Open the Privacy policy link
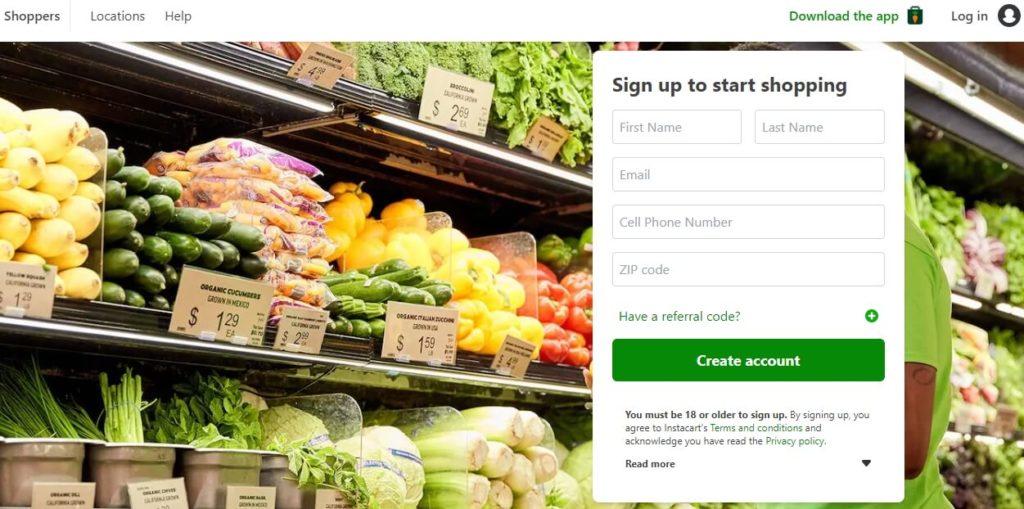Screen dimensions: 1024x509 795,441
